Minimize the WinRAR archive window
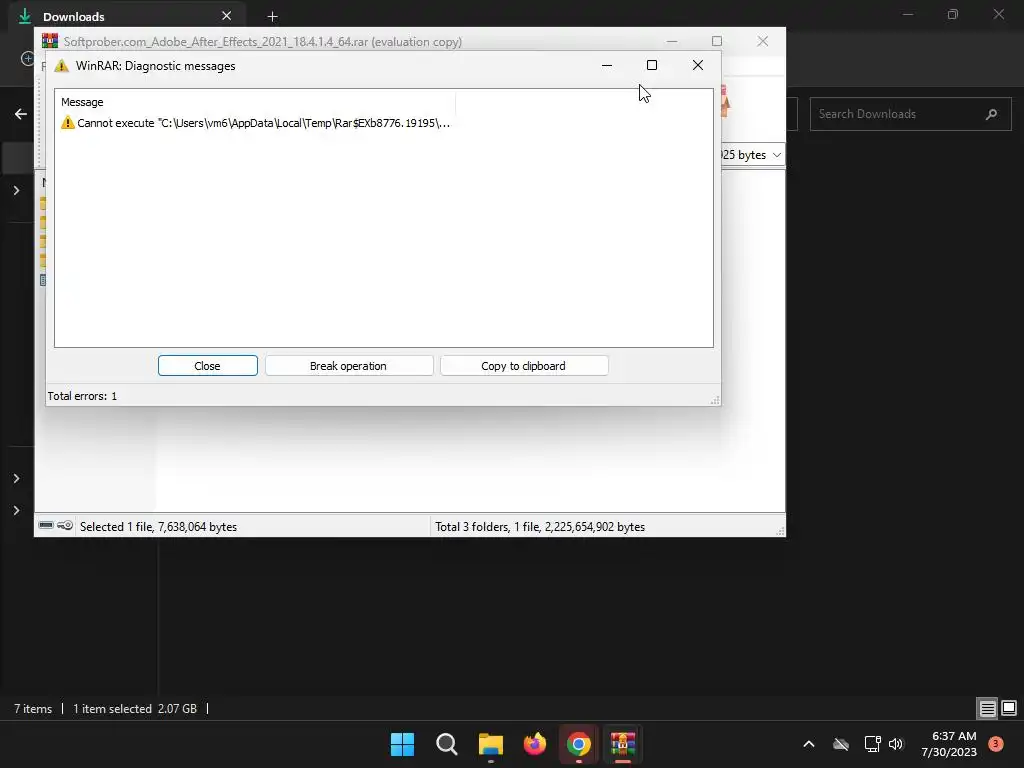 pyautogui.click(x=672, y=41)
